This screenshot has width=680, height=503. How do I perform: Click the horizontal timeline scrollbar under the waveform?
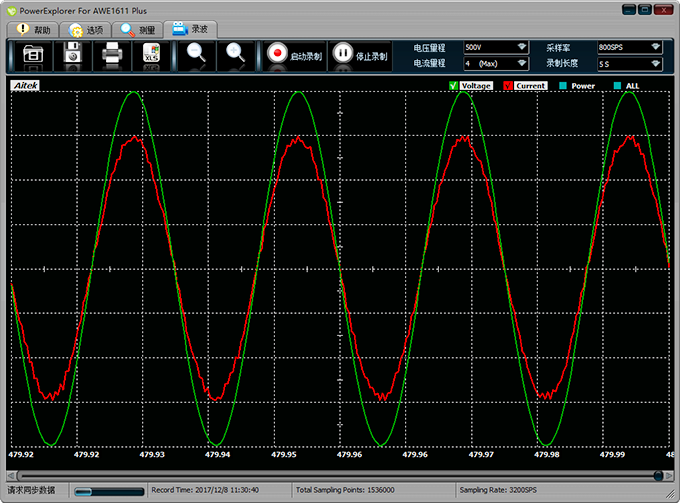340,474
